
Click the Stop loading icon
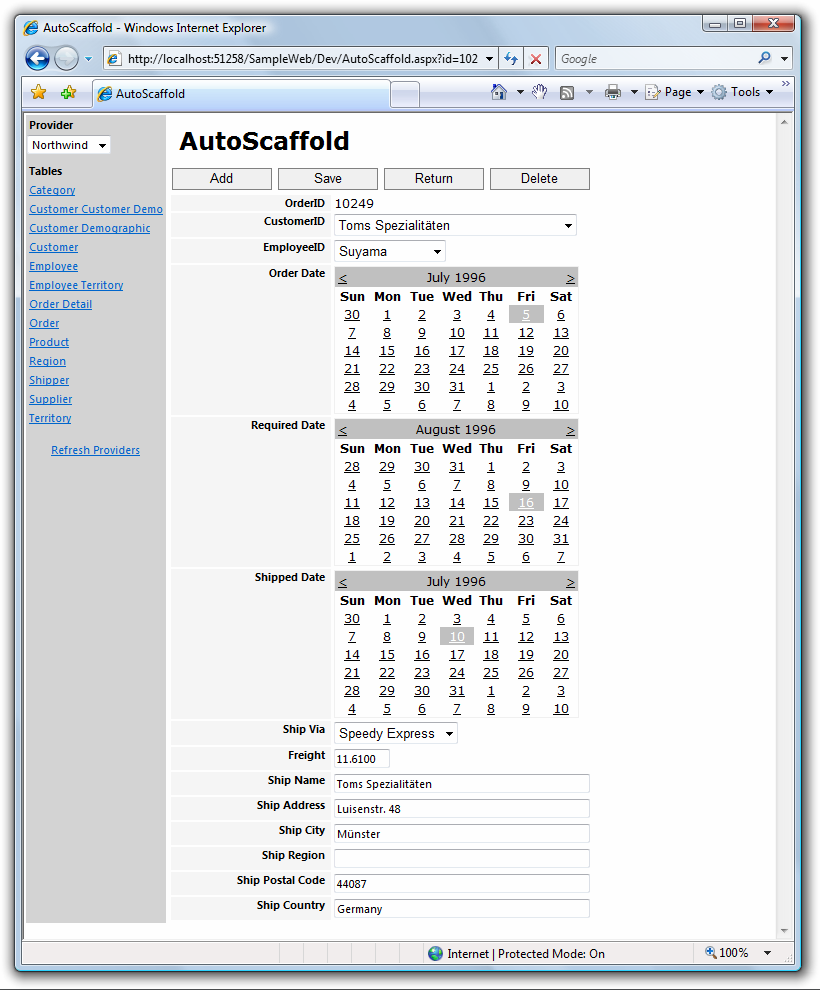point(533,58)
